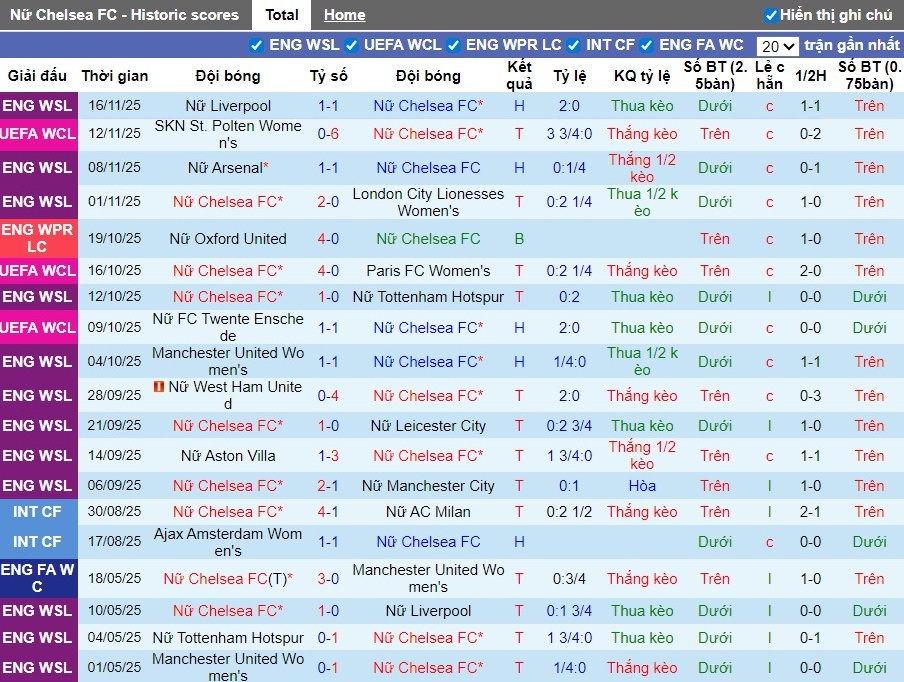Disable the INT CF filter checkbox

click(x=574, y=45)
